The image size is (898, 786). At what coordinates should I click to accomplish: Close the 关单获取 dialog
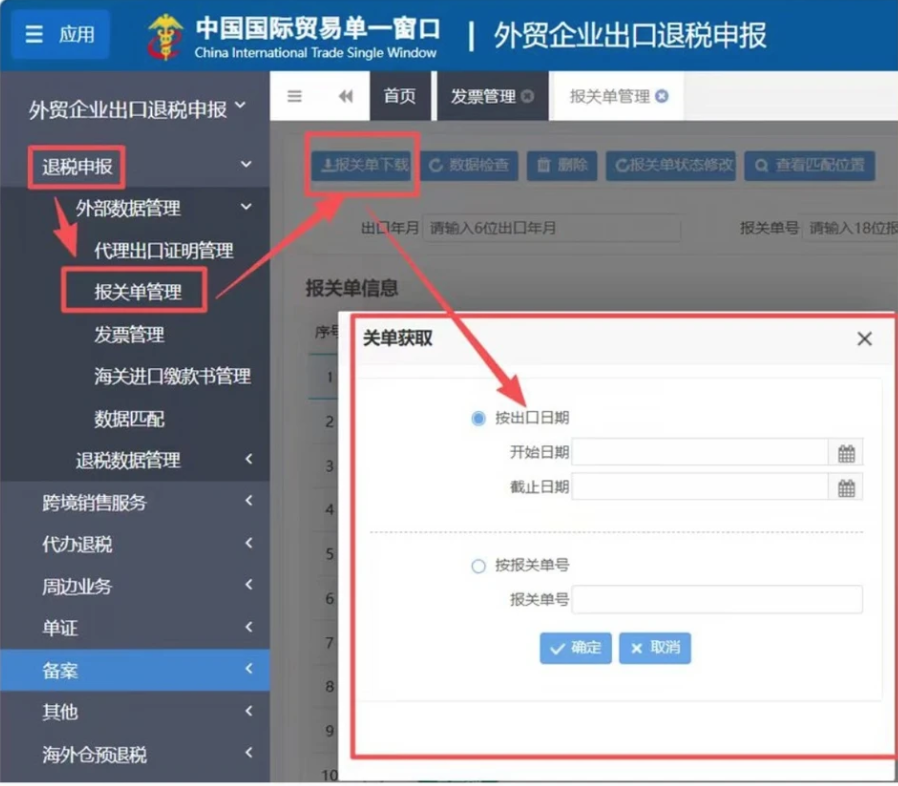coord(864,339)
